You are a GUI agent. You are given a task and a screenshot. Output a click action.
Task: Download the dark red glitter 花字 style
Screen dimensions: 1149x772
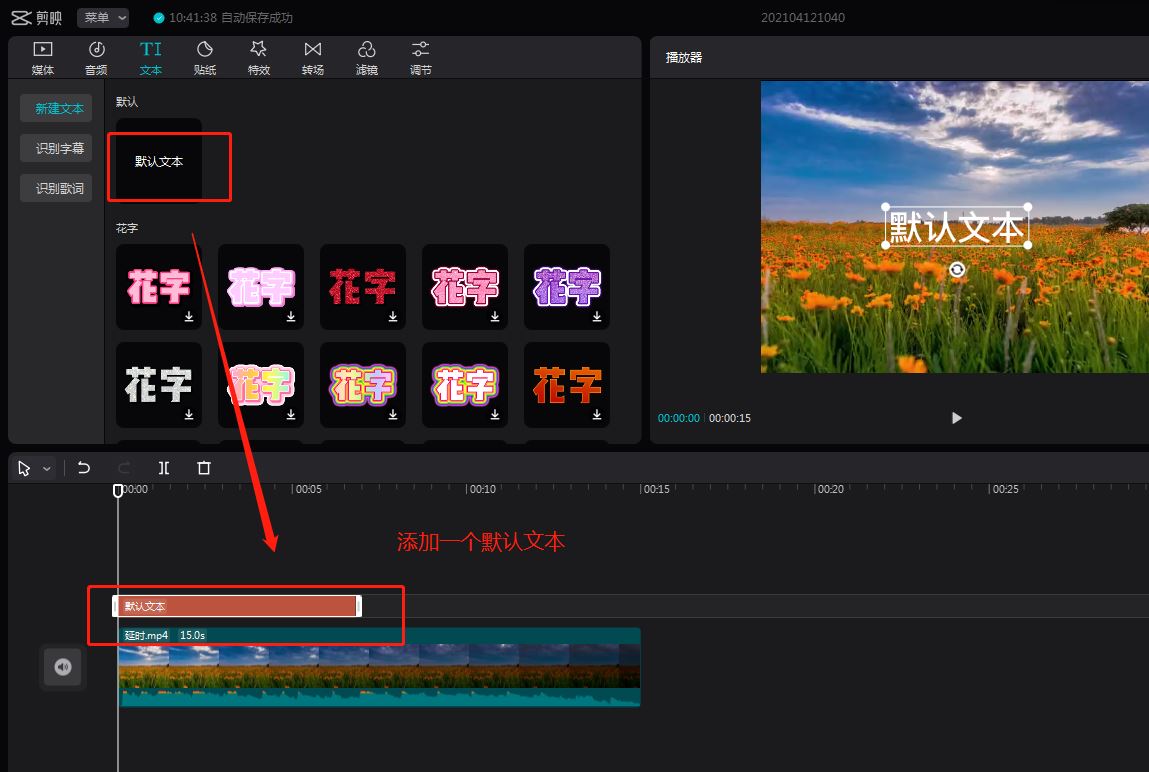[393, 316]
